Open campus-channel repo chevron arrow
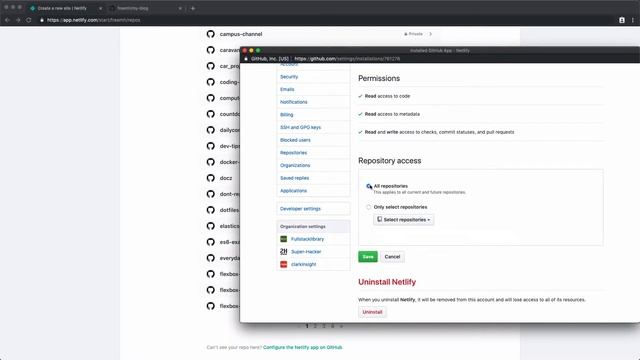This screenshot has width=640, height=360. point(431,34)
